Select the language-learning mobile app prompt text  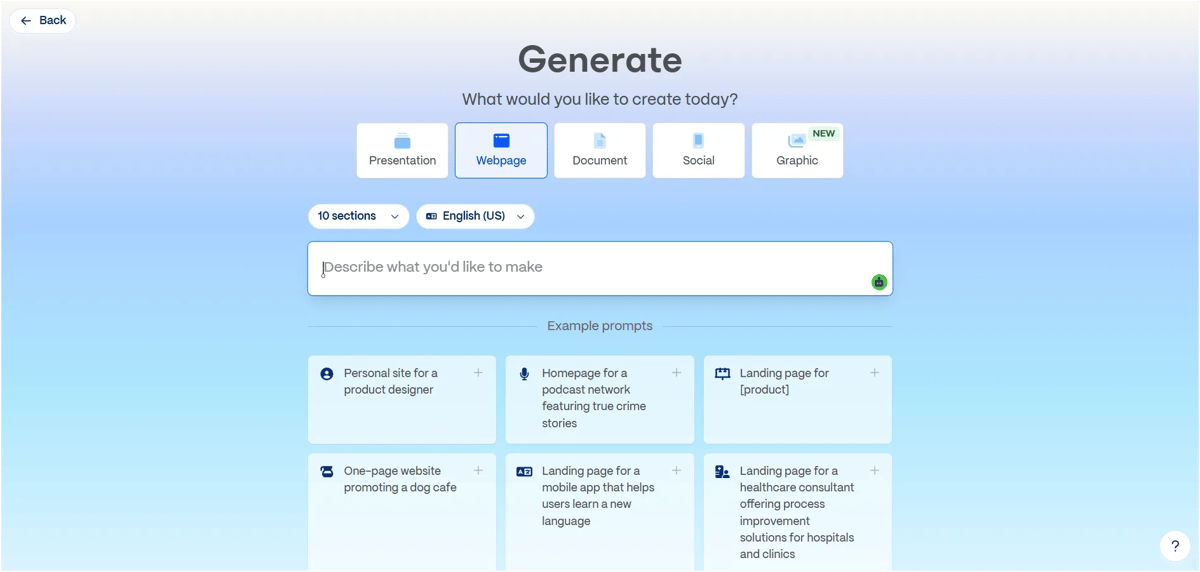[x=598, y=496]
